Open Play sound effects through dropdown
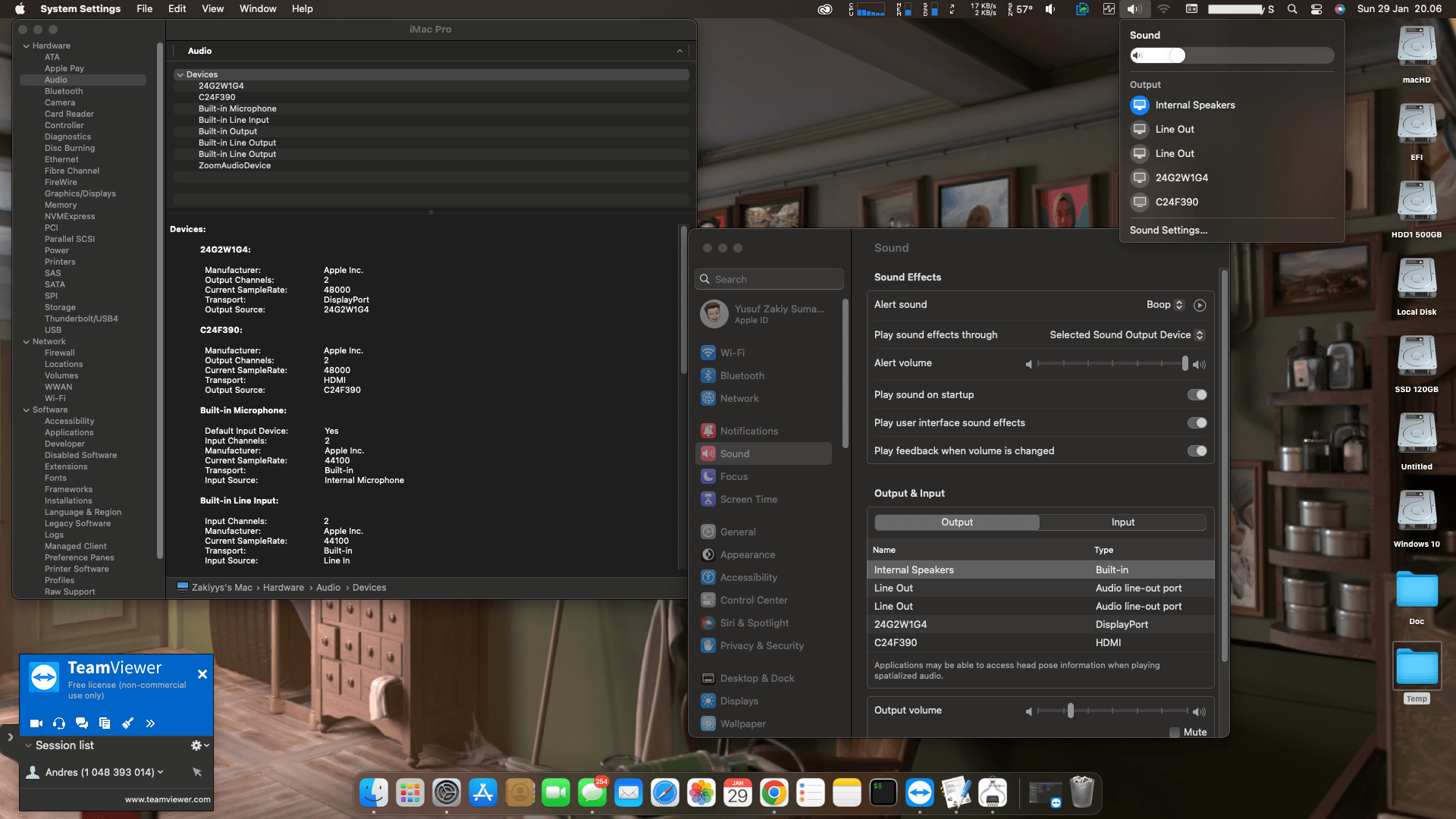The width and height of the screenshot is (1456, 819). 1127,335
